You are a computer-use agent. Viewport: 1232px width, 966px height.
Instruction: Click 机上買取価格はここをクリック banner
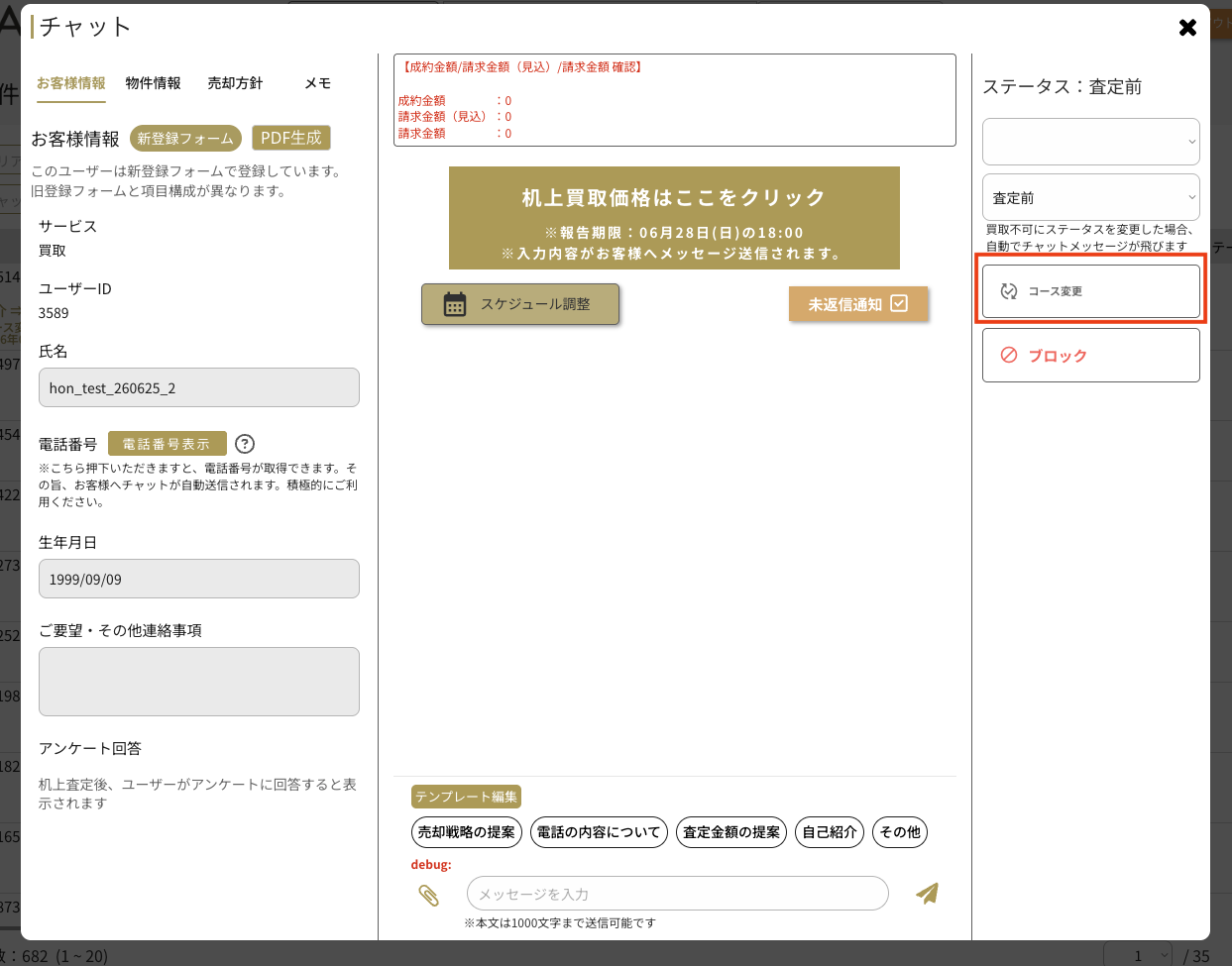674,218
